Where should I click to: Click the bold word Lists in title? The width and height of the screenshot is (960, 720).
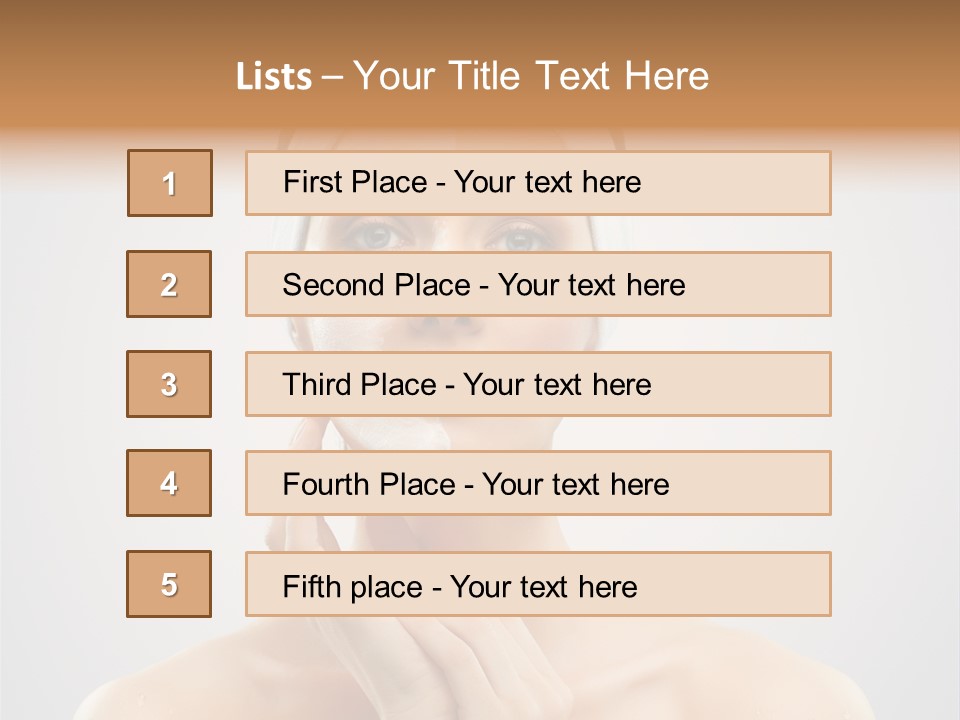pos(273,77)
